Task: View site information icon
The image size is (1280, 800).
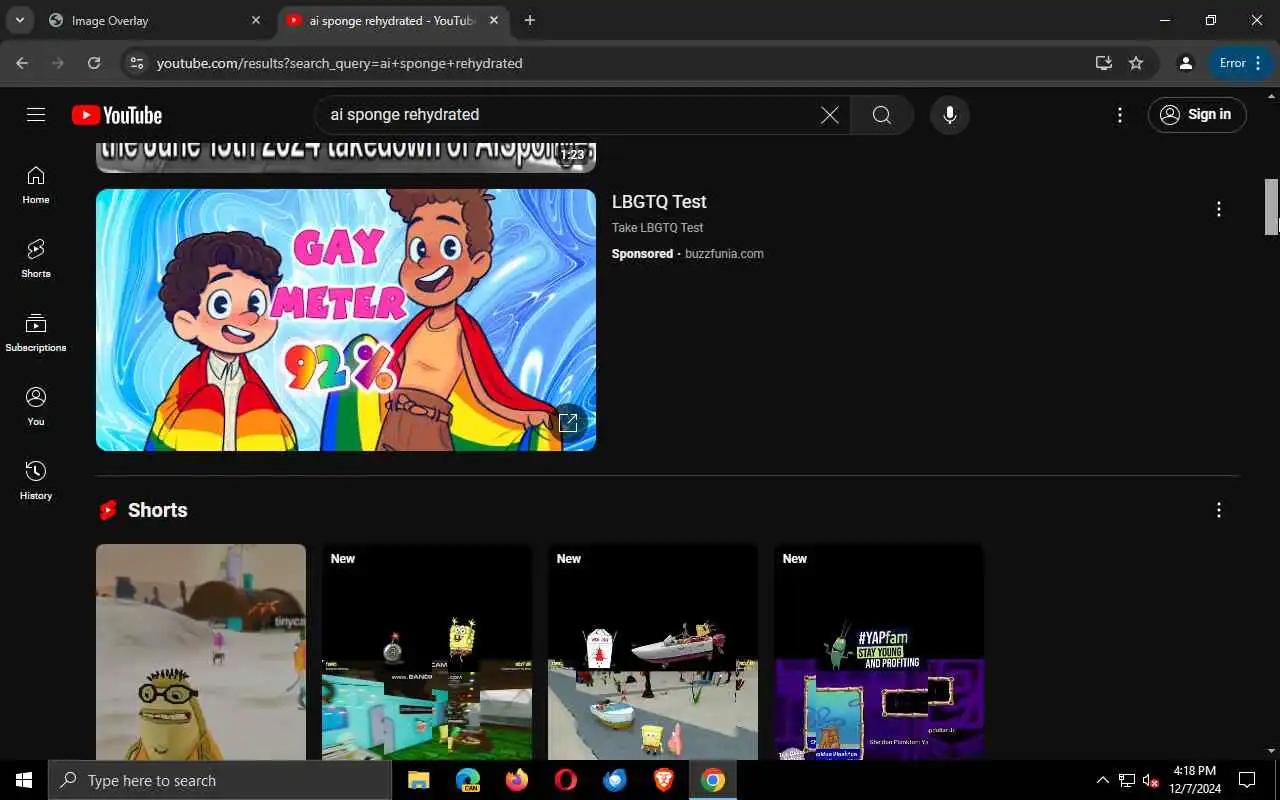Action: tap(137, 63)
